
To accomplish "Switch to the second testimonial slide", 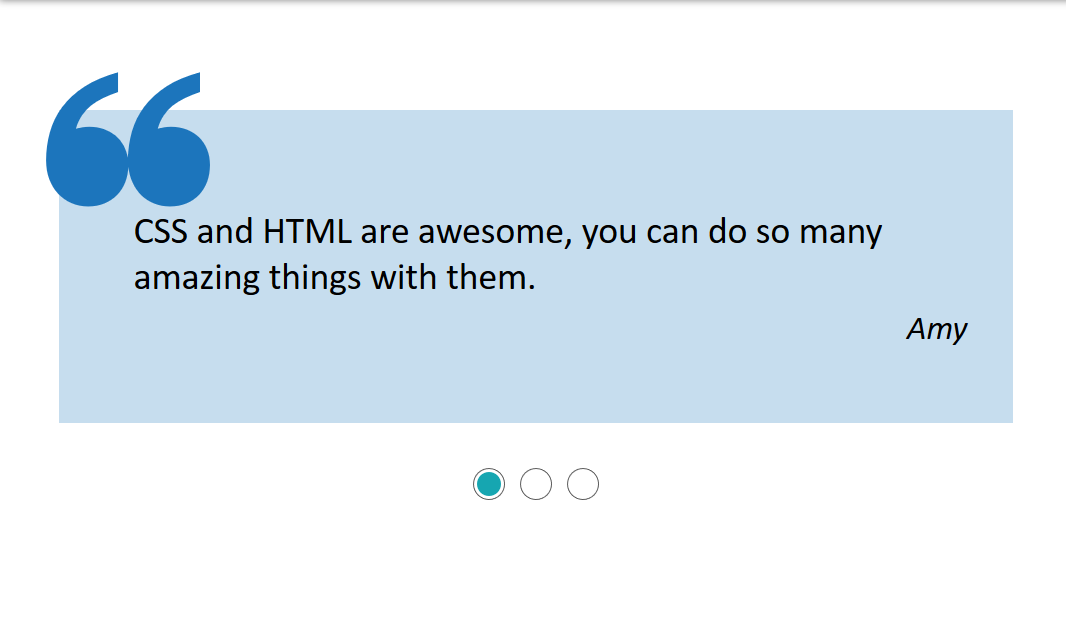I will [536, 484].
